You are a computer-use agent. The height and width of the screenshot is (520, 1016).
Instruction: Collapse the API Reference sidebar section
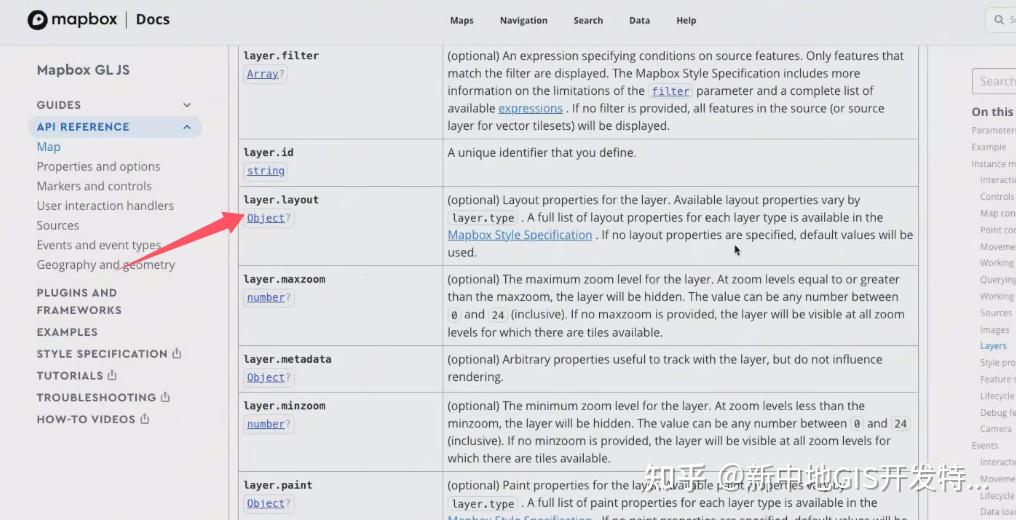187,127
